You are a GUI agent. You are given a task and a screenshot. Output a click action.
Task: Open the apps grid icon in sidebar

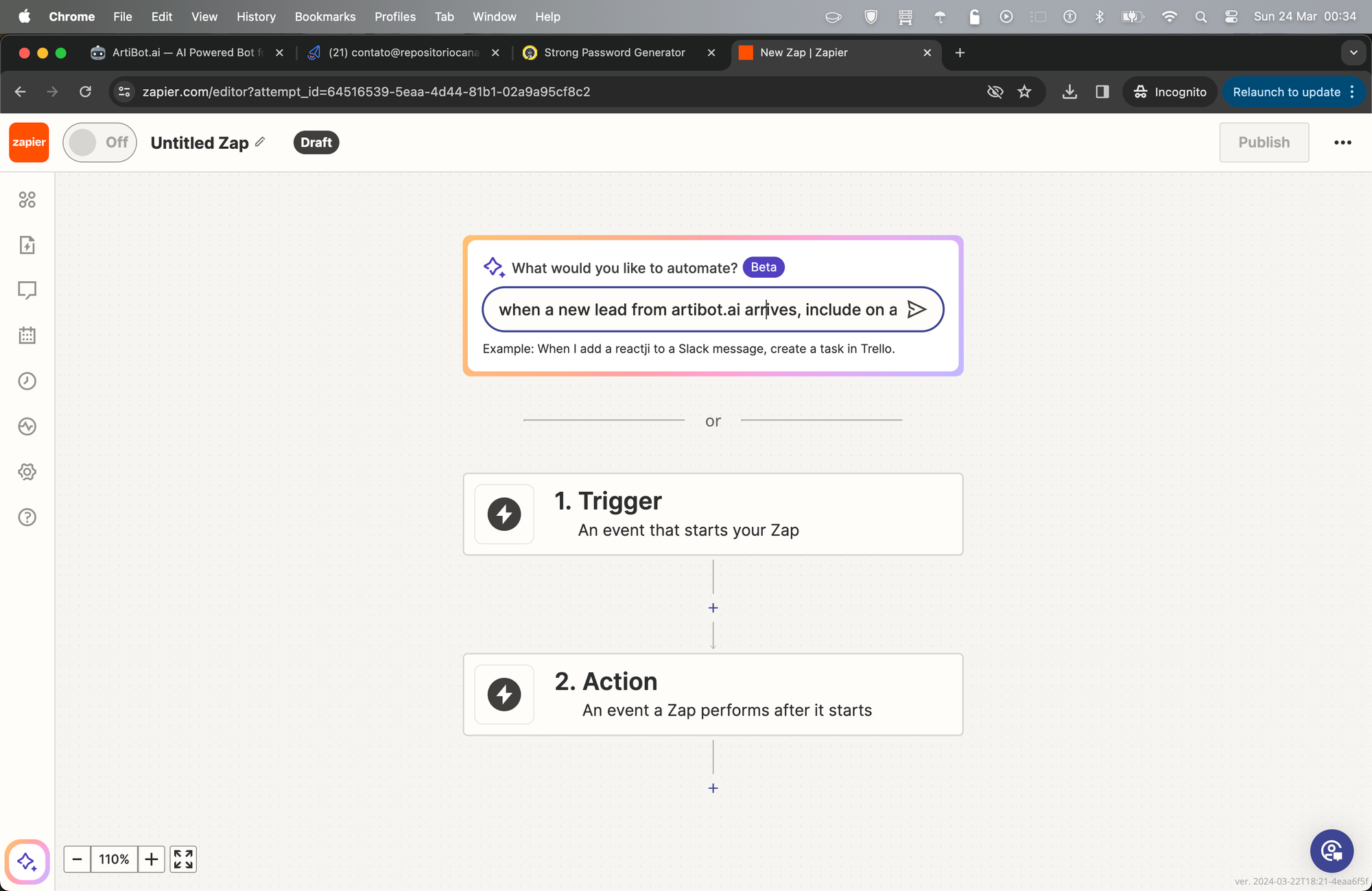point(27,200)
